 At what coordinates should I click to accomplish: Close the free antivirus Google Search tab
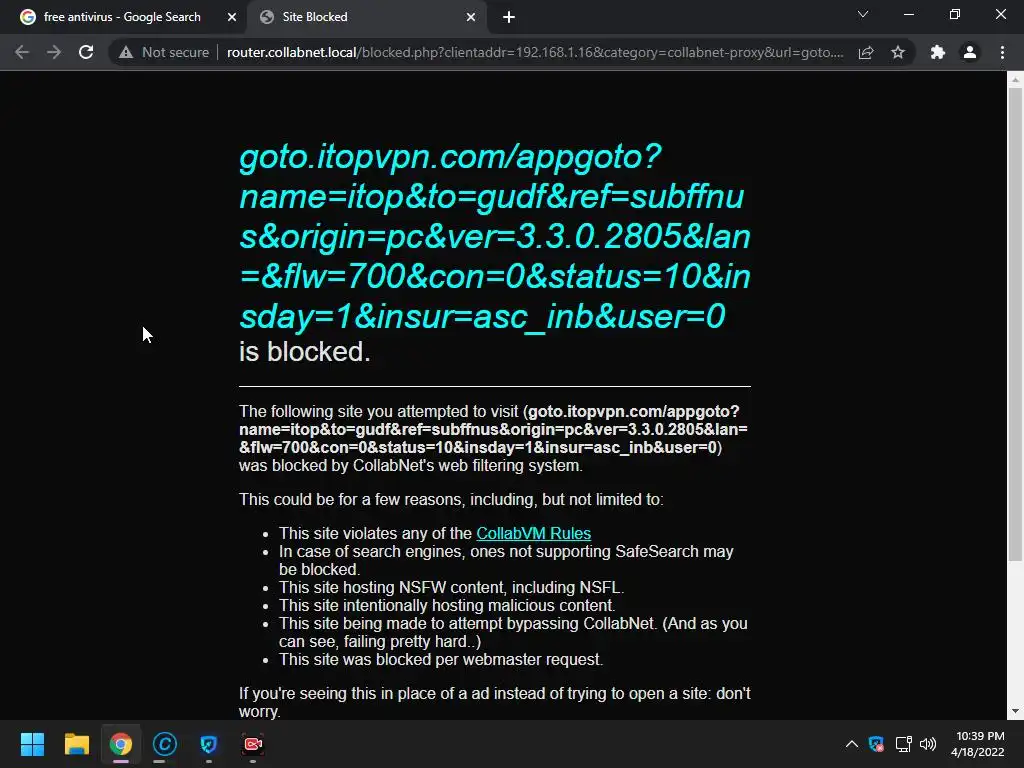click(x=232, y=17)
